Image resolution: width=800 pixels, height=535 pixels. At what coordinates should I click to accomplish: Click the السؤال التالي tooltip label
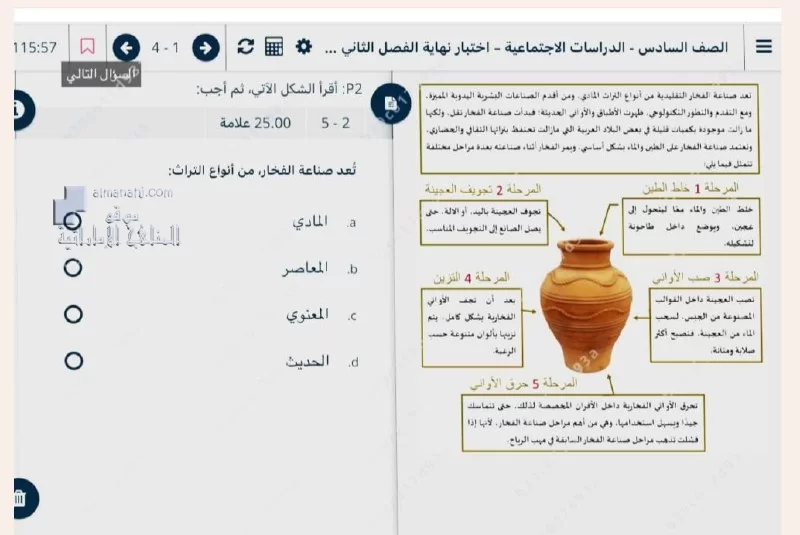[x=101, y=74]
